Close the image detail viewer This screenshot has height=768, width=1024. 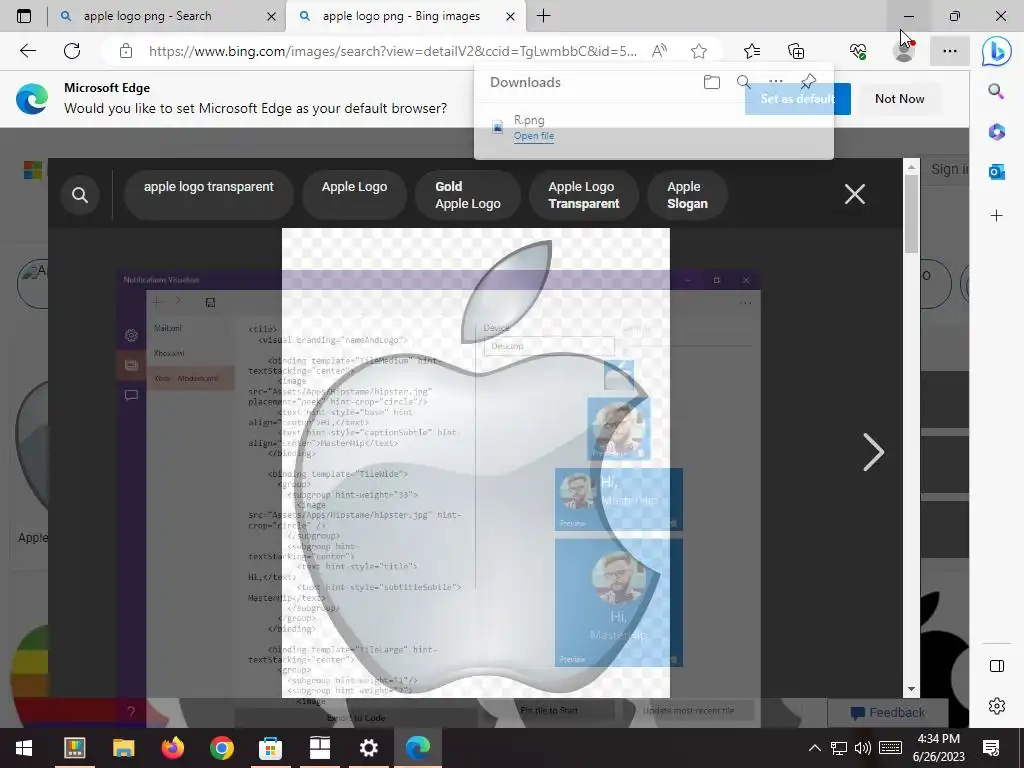[x=855, y=194]
